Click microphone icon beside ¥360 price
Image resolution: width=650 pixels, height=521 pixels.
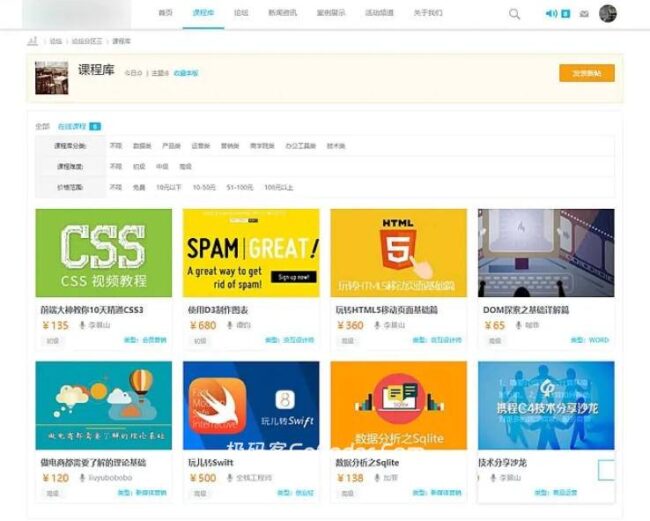(377, 325)
